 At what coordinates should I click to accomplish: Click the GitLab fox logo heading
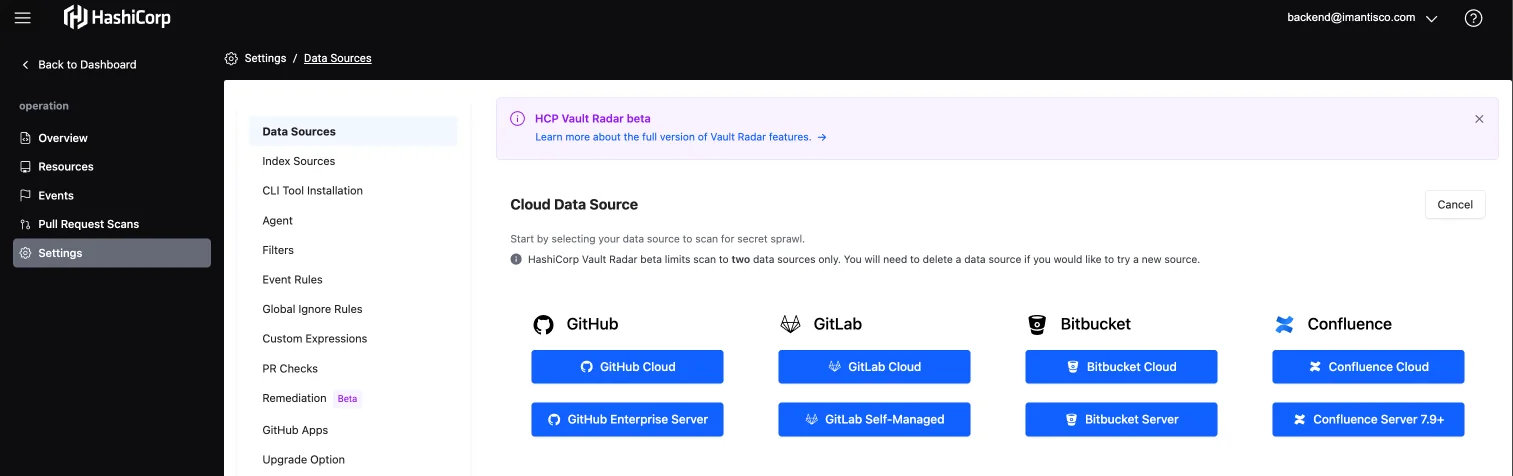pos(790,324)
